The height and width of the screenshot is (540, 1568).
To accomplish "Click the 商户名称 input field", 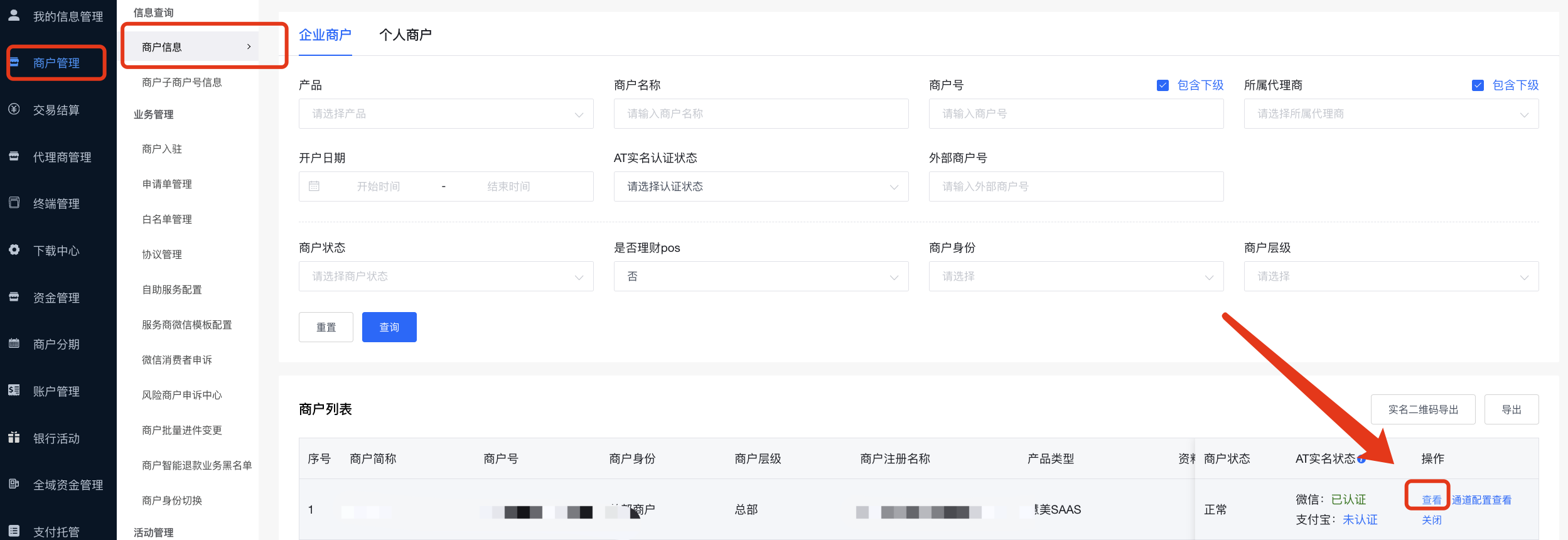I will 761,114.
